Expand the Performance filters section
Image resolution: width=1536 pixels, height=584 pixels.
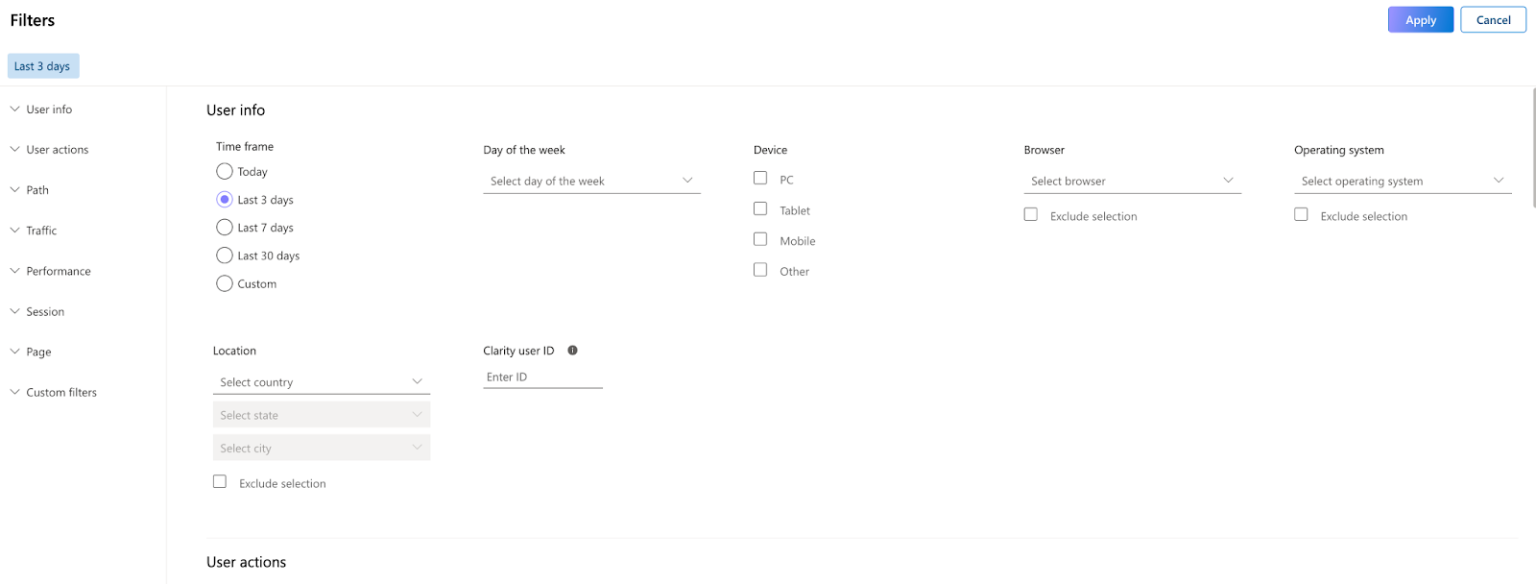(14, 270)
